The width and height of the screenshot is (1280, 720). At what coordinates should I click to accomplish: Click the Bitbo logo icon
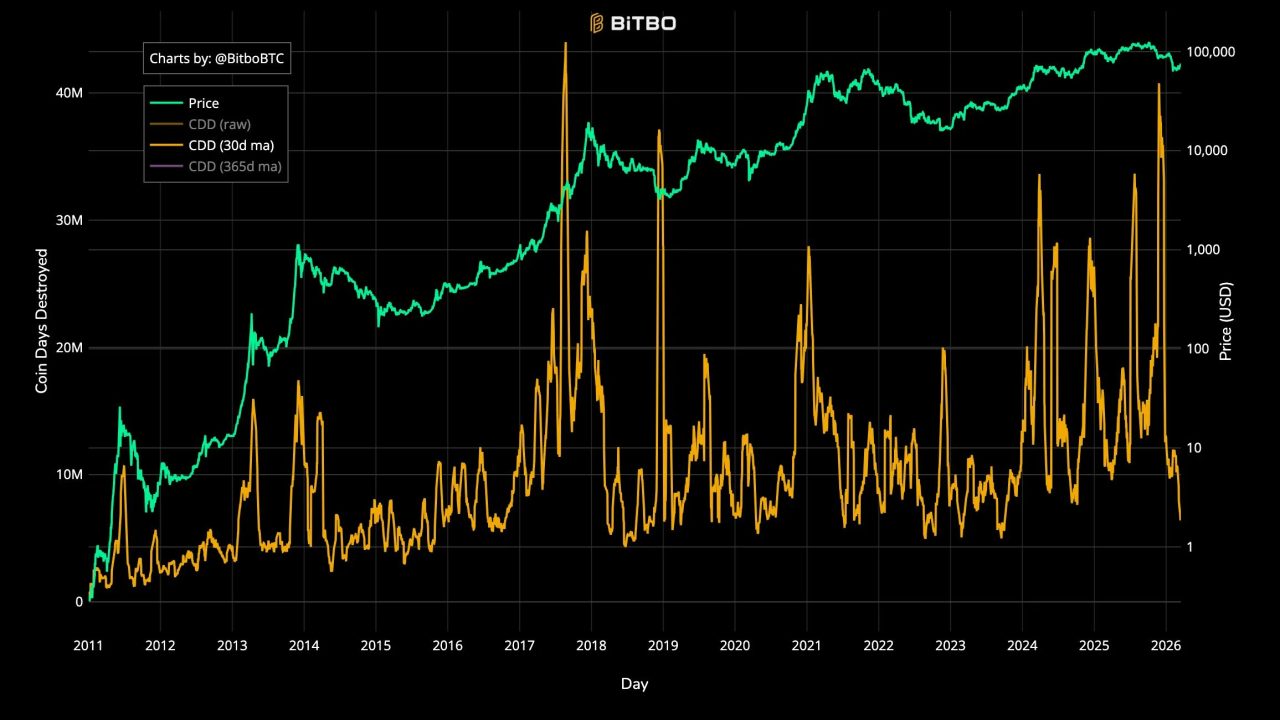point(597,22)
